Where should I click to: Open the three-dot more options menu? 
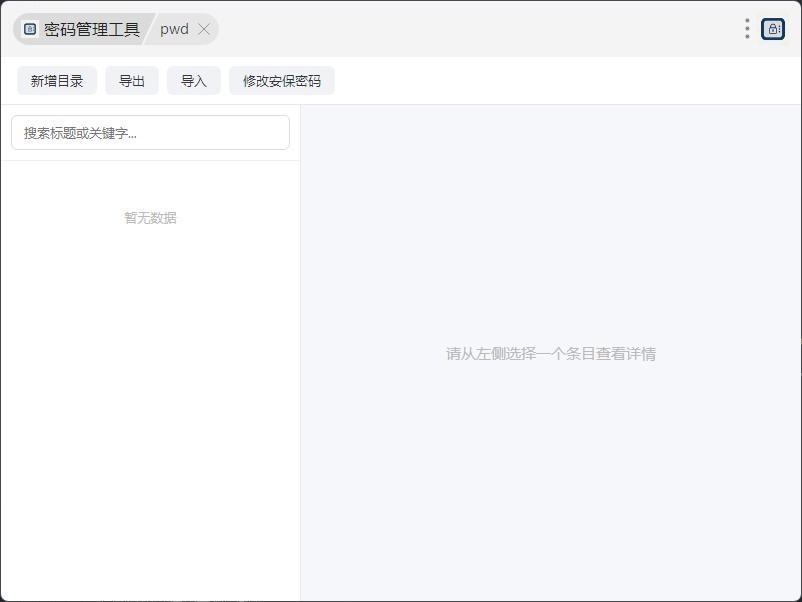pos(747,29)
